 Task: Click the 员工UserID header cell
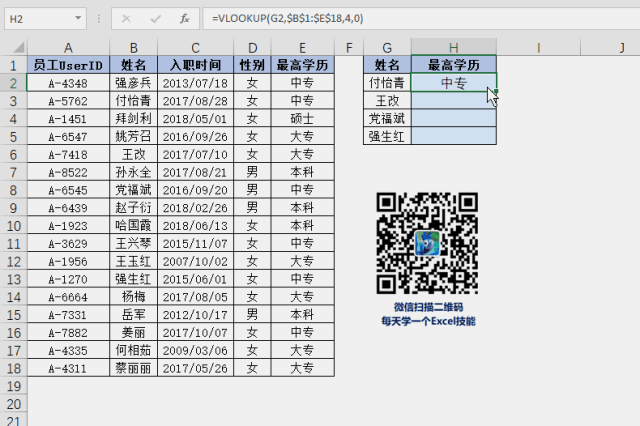(x=68, y=65)
